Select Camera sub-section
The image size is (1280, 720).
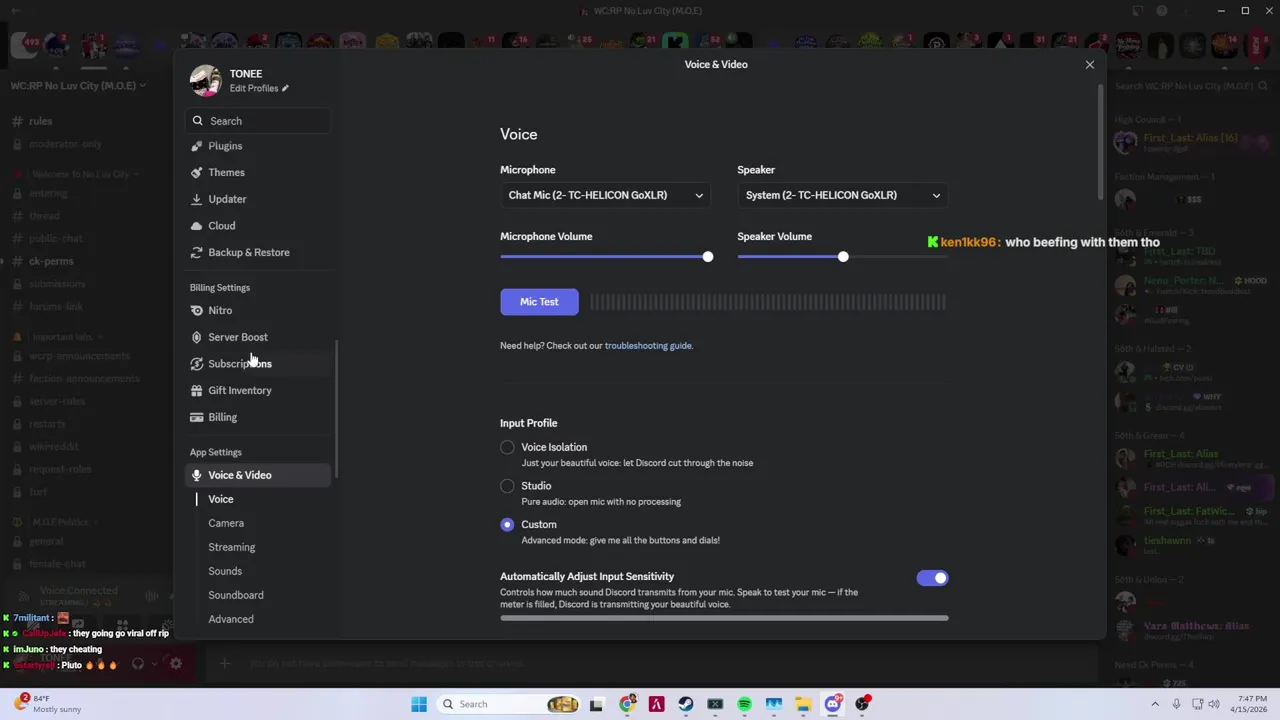click(226, 523)
